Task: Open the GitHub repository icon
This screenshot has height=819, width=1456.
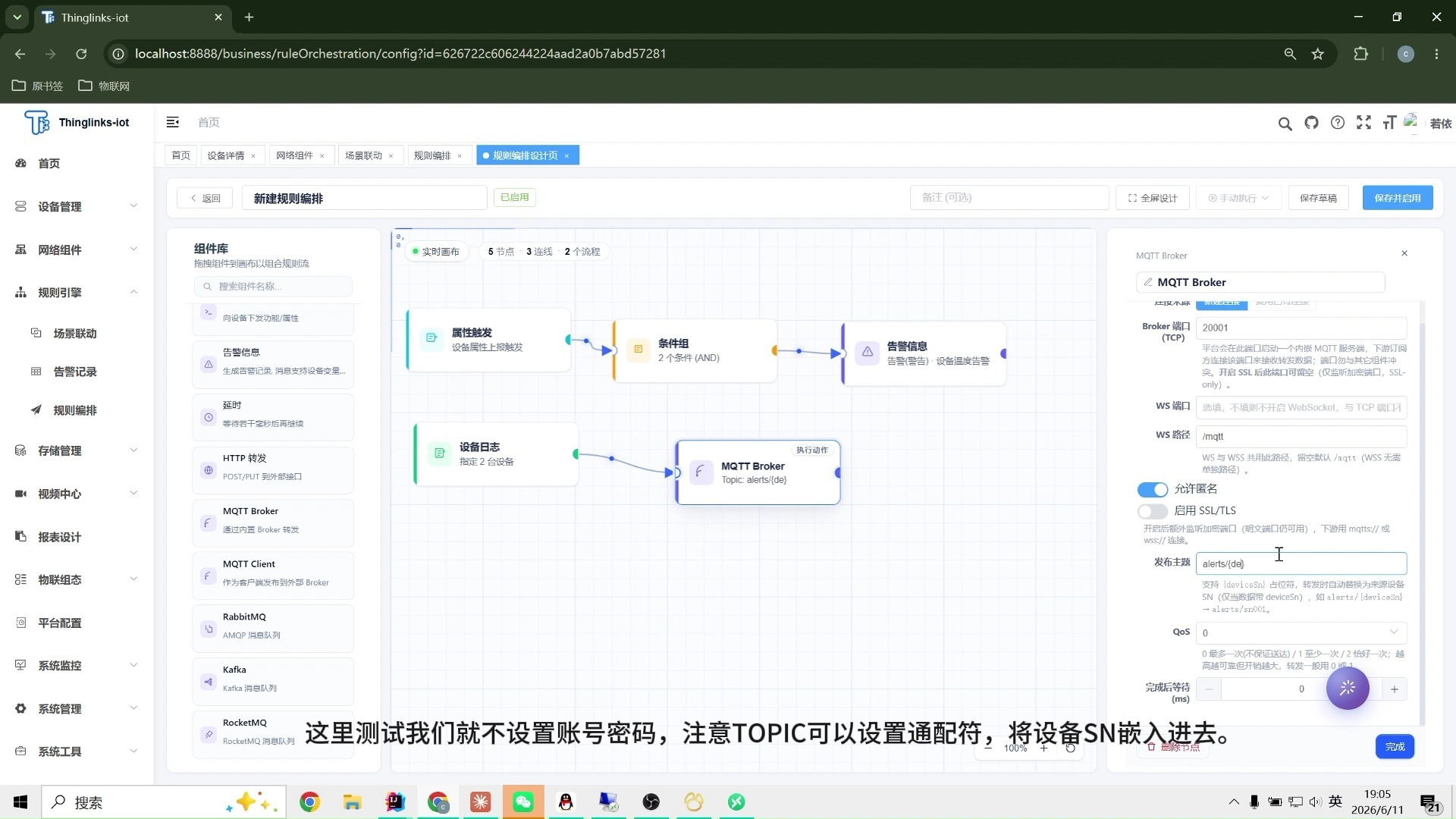Action: (x=1311, y=123)
